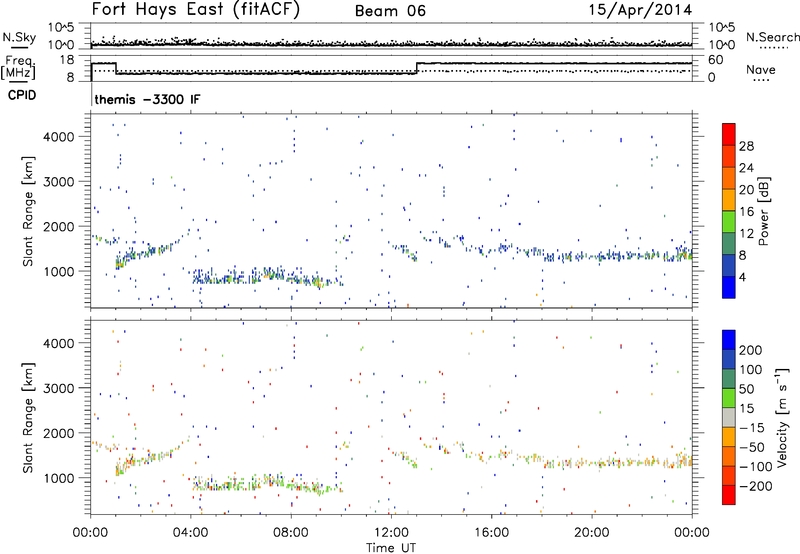This screenshot has height=554, width=800.
Task: Click the '1000' tick of velocity panel
Action: point(58,478)
